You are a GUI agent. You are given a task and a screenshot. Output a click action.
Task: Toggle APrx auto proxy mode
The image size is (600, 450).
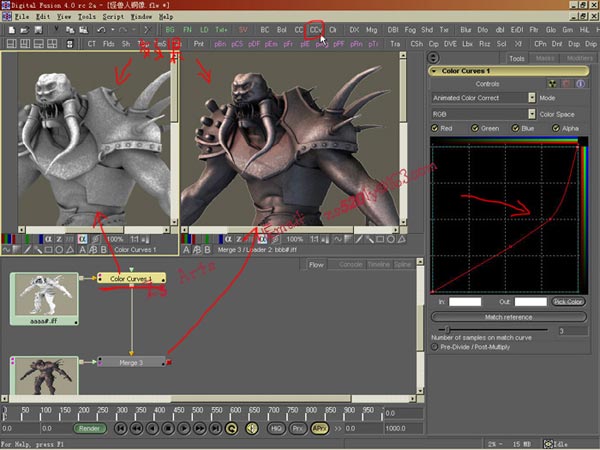320,429
